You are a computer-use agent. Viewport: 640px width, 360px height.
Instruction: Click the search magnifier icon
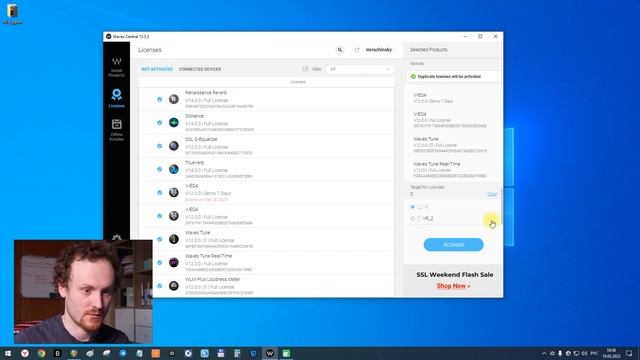coord(340,50)
